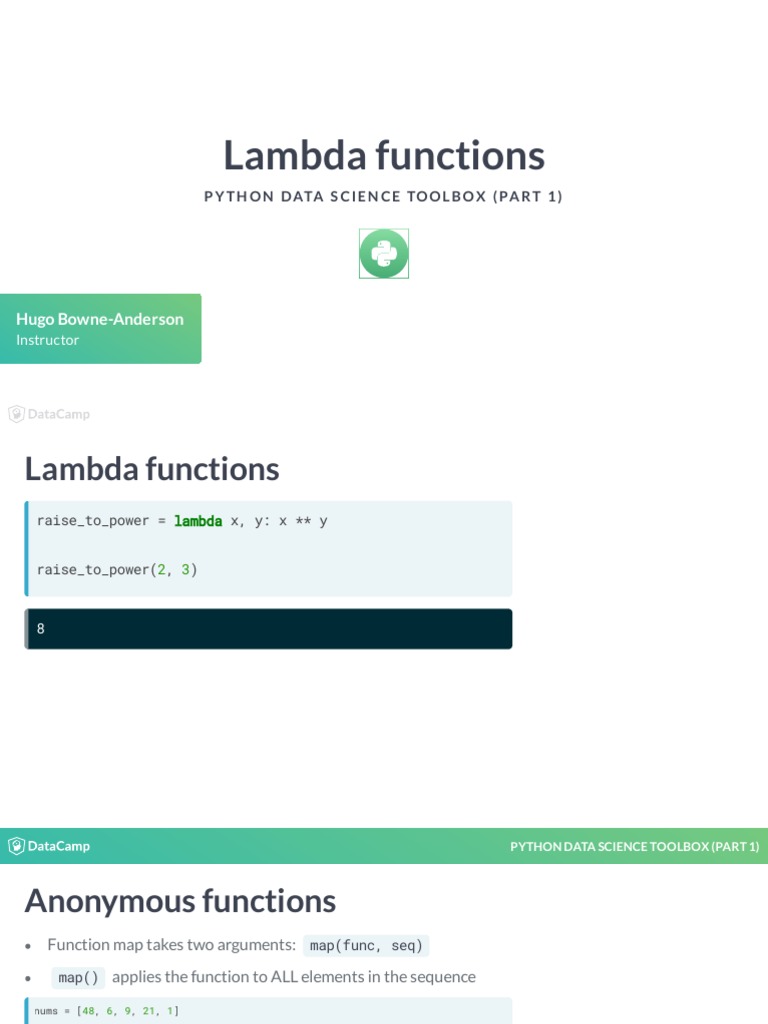Click the bold lambda keyword in code
The width and height of the screenshot is (768, 1024).
(198, 521)
